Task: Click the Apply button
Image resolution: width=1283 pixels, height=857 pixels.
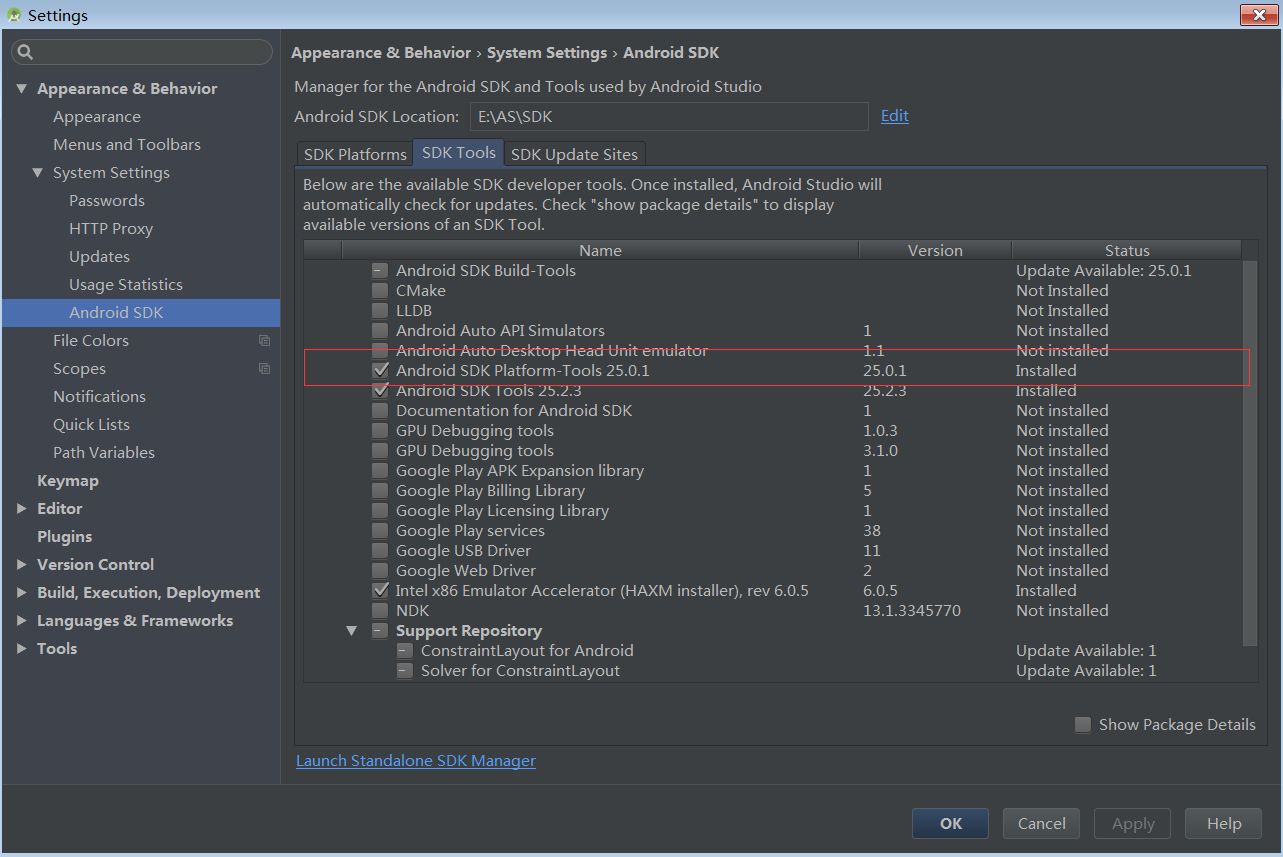Action: coord(1133,824)
